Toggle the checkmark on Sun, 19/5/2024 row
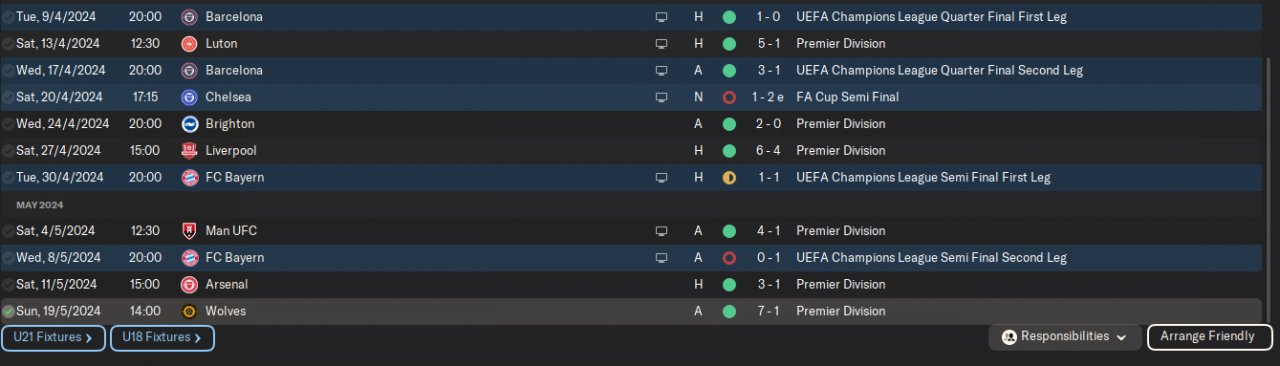1280x366 pixels. point(8,311)
